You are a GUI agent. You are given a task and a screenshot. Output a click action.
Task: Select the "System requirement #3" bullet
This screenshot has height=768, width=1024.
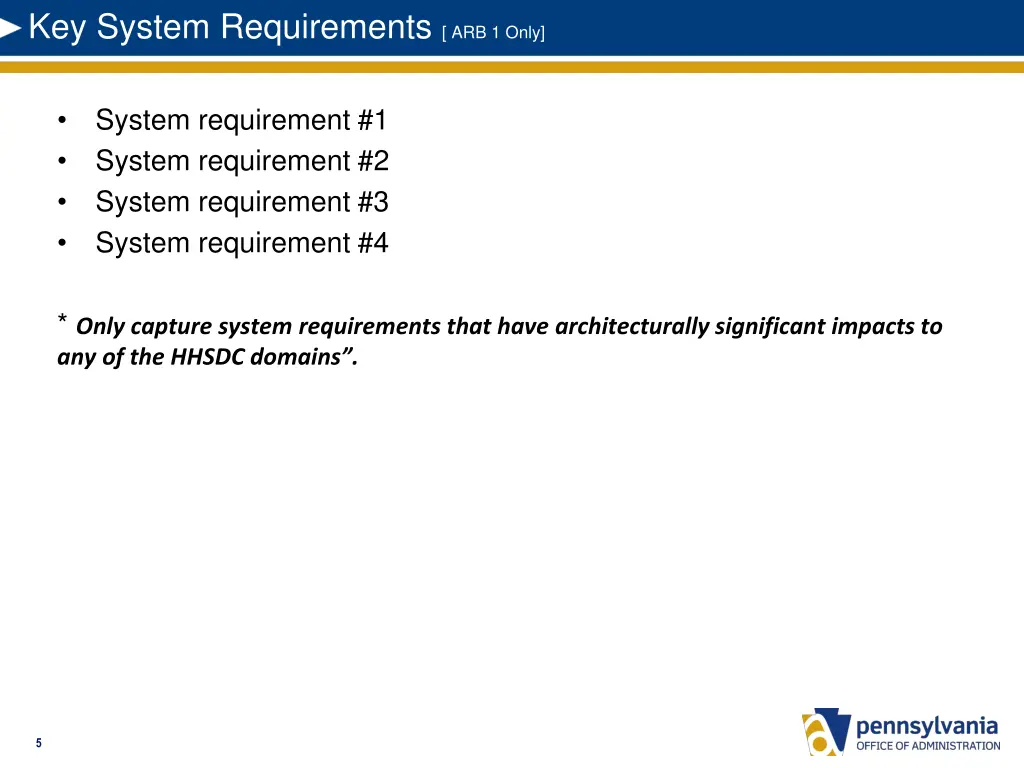242,202
